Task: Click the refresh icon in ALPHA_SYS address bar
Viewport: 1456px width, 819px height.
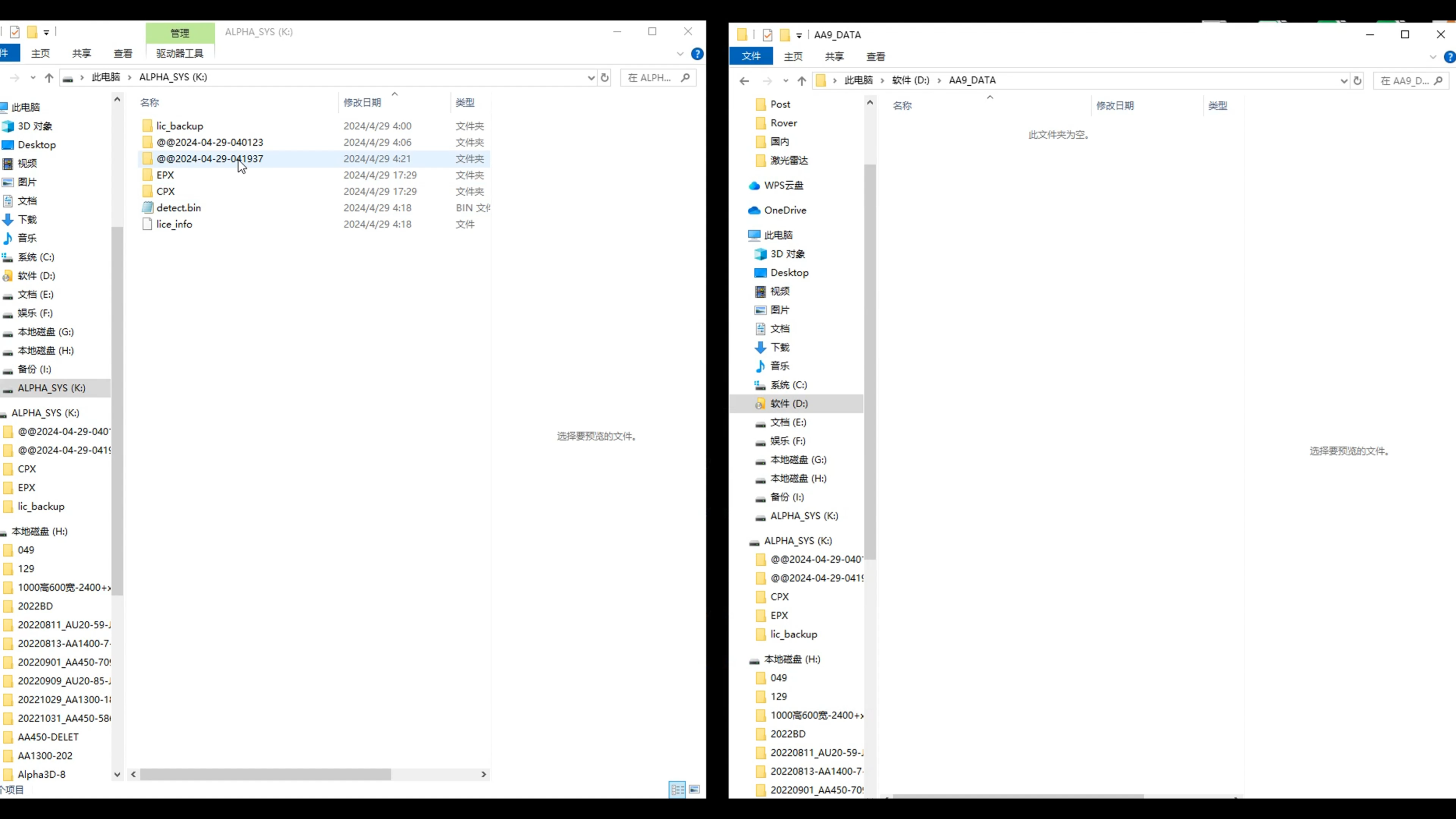Action: [605, 77]
